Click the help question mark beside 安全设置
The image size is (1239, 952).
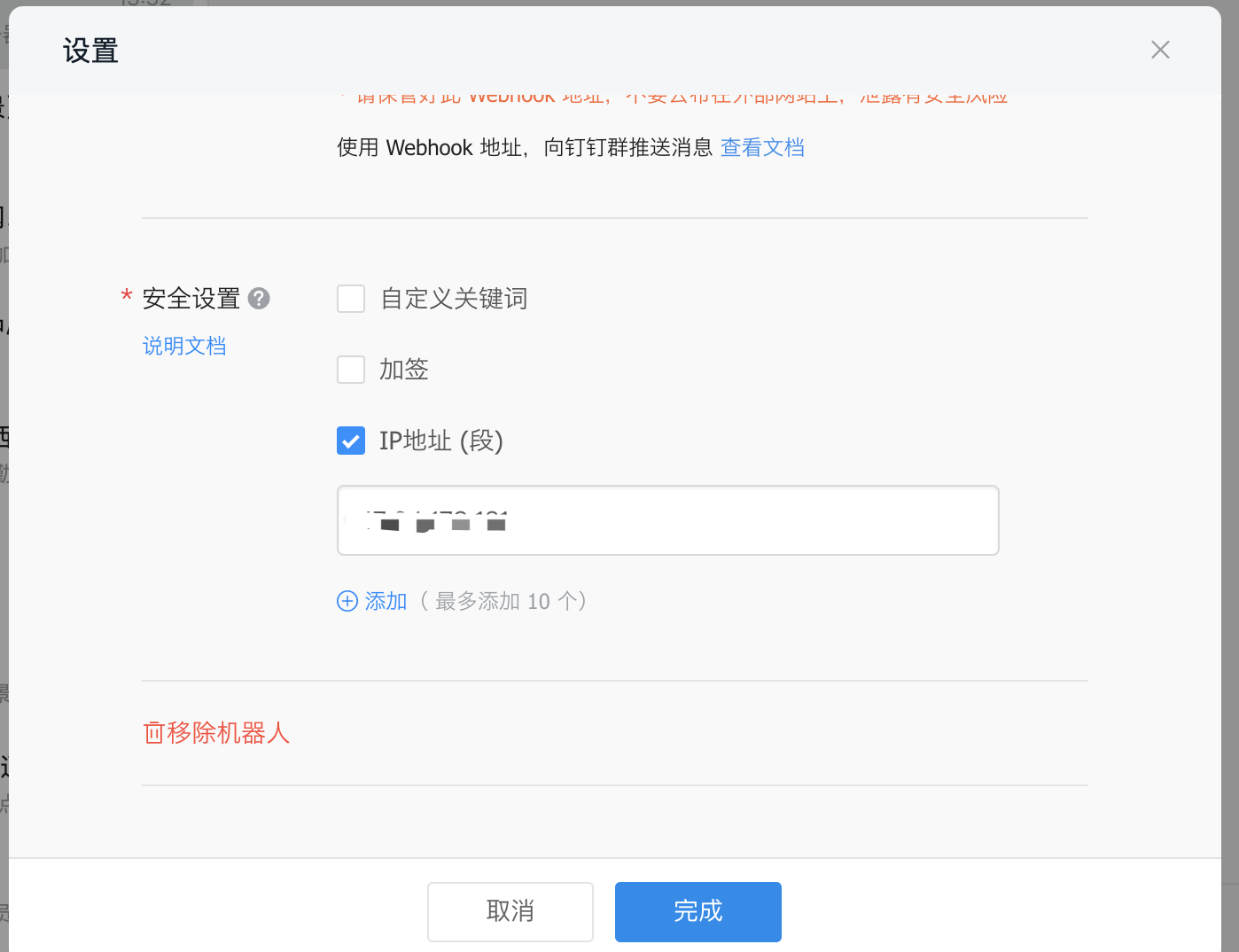[x=259, y=299]
